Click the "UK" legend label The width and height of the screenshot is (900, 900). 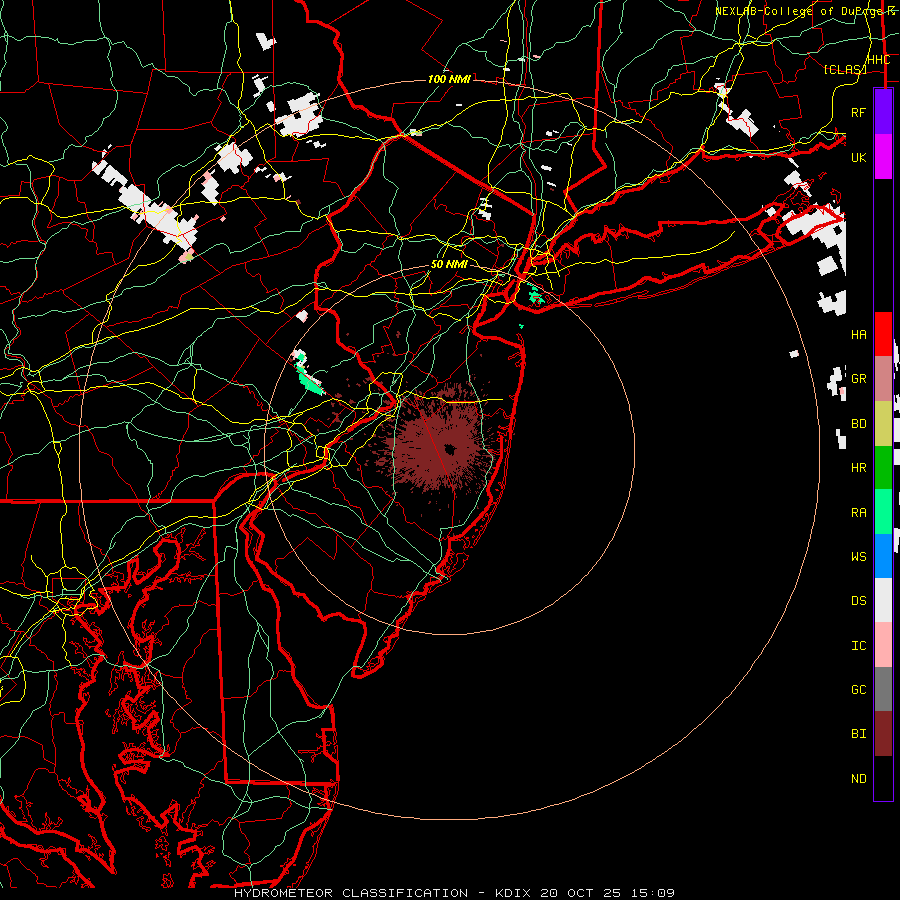tap(859, 157)
